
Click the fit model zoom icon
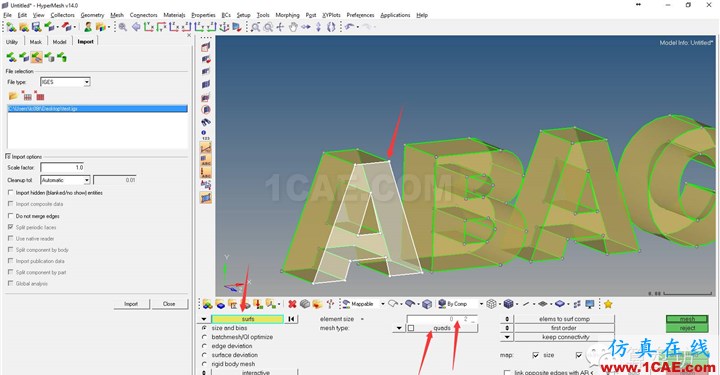tap(256, 27)
